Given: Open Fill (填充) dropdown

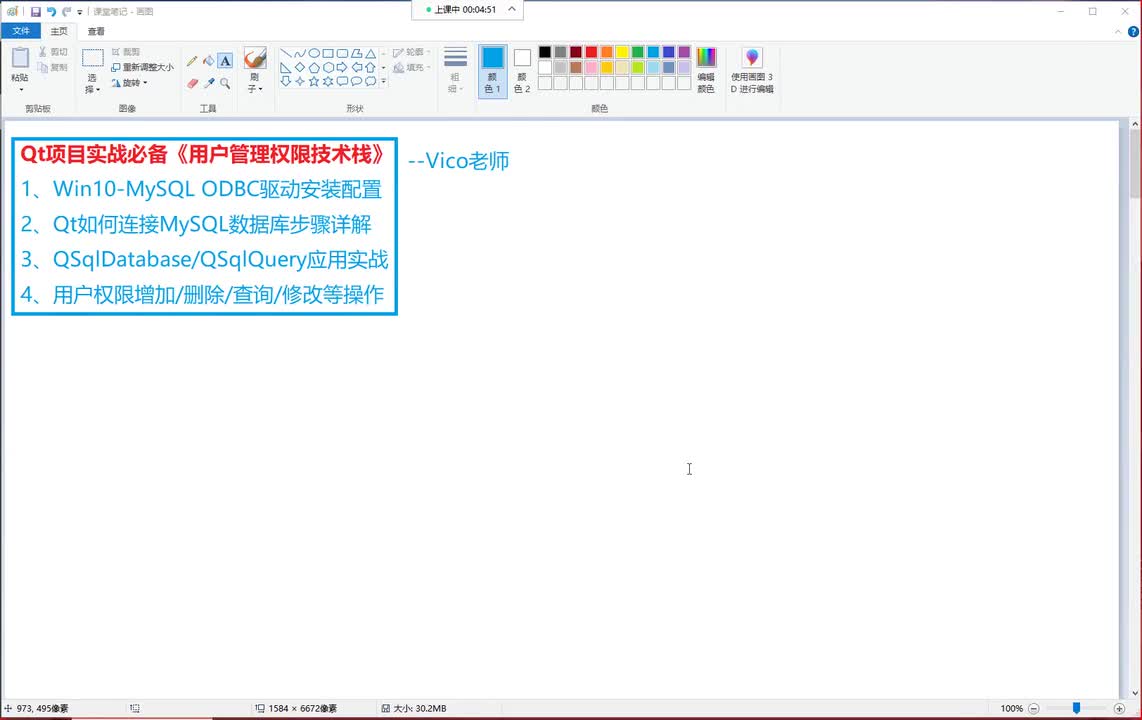Looking at the screenshot, I should tap(411, 68).
